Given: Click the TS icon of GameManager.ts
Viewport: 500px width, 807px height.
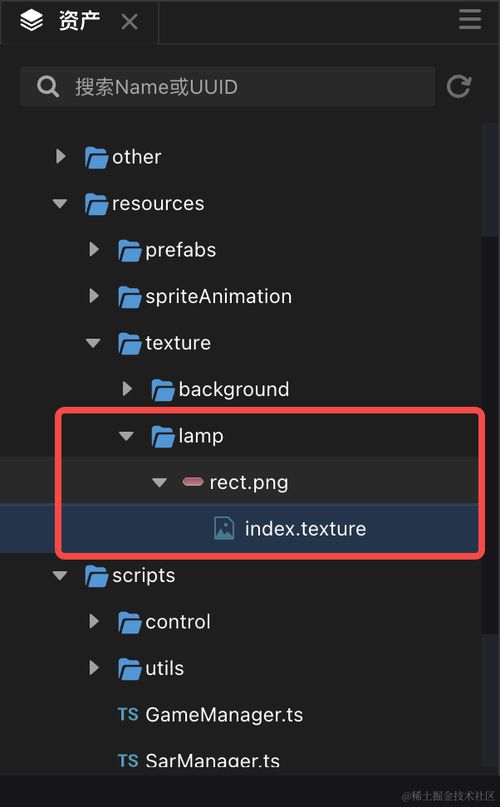Looking at the screenshot, I should pos(128,714).
